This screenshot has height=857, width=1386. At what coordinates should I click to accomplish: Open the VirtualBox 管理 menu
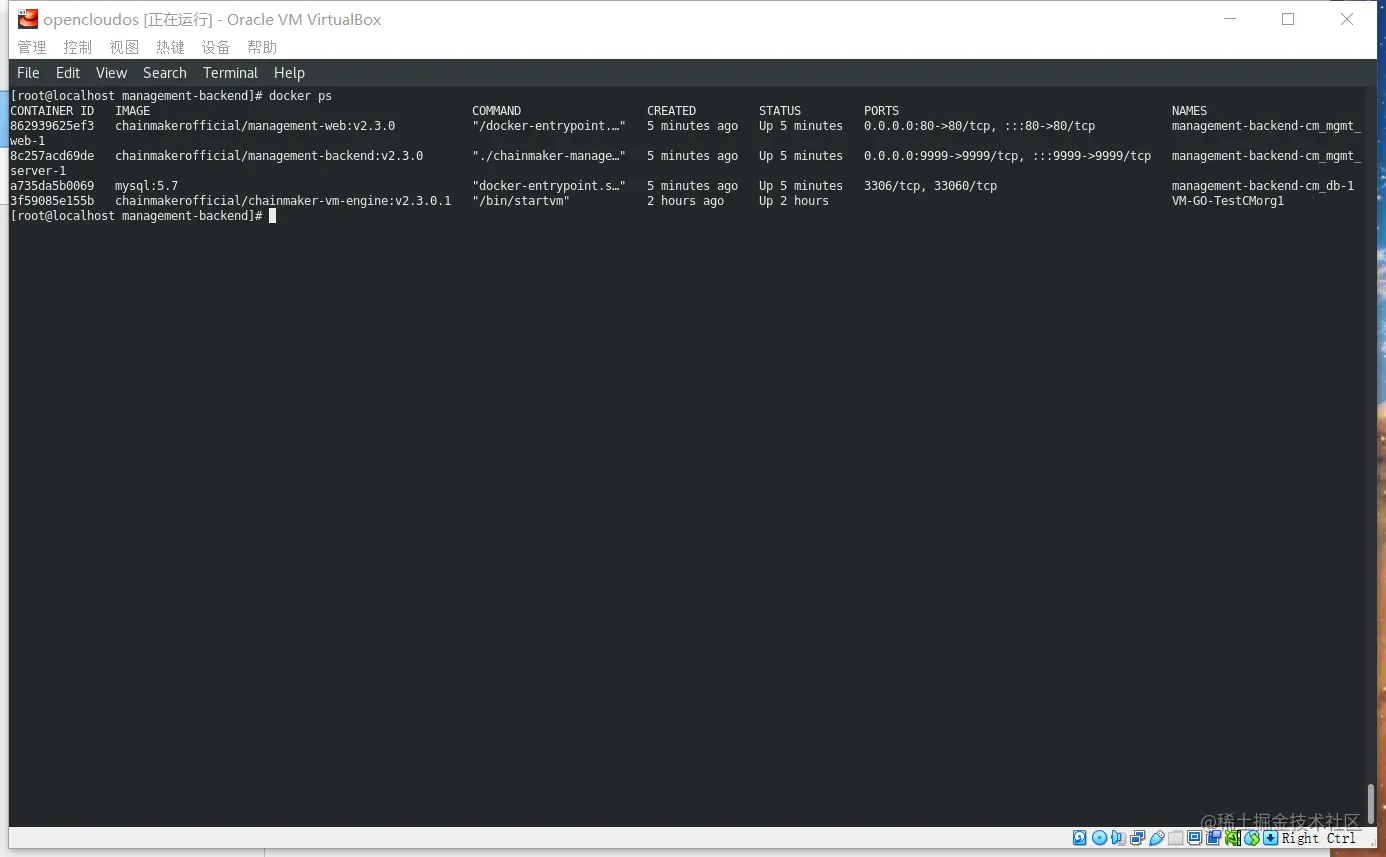point(32,47)
